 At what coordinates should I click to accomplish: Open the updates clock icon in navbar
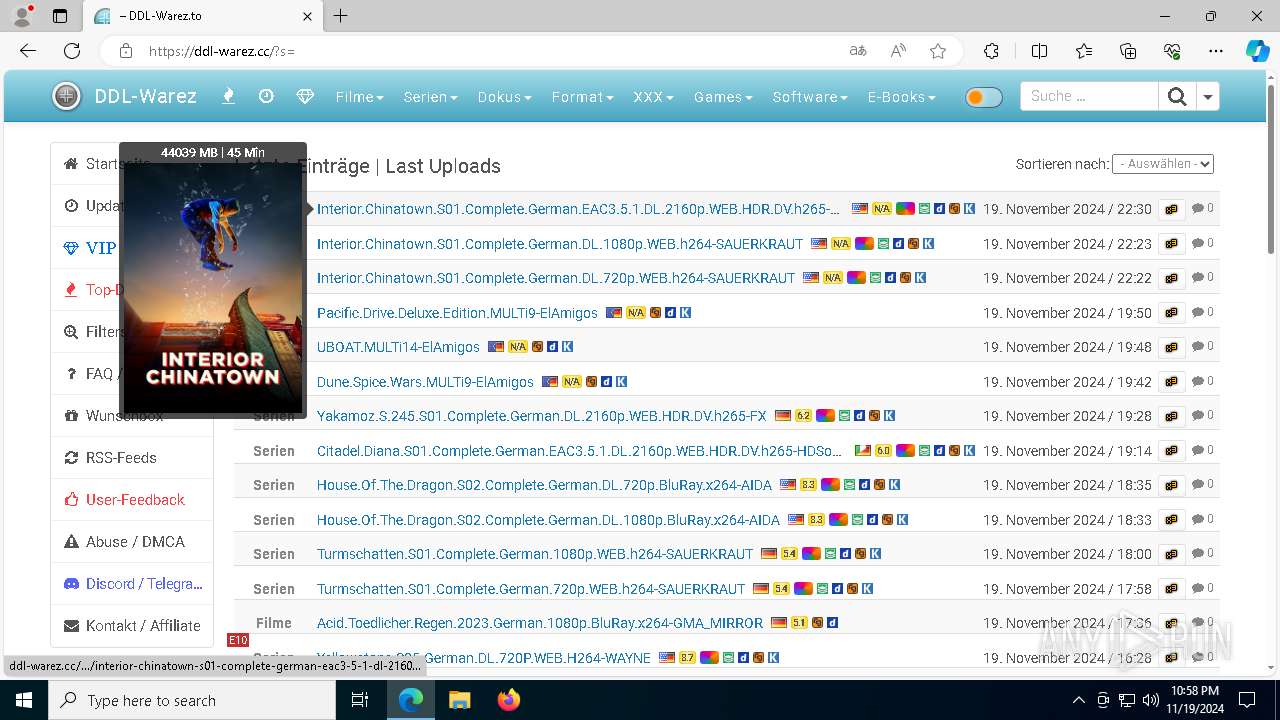(x=266, y=96)
